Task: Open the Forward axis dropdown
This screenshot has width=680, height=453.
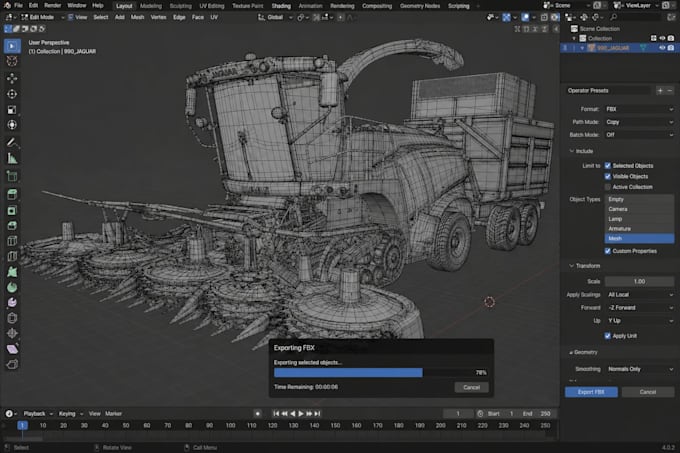Action: (639, 307)
